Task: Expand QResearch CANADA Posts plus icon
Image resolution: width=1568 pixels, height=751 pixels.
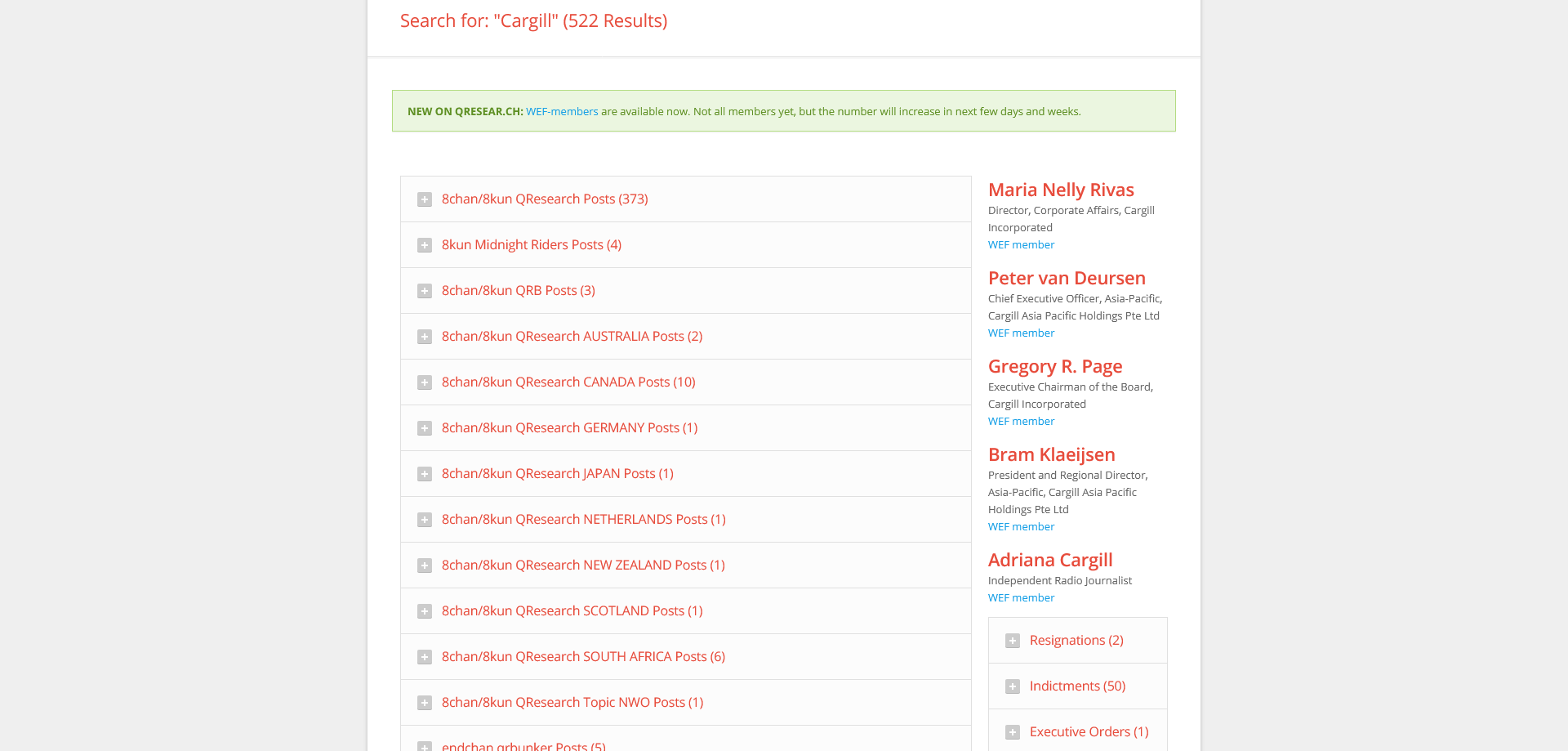Action: point(425,382)
